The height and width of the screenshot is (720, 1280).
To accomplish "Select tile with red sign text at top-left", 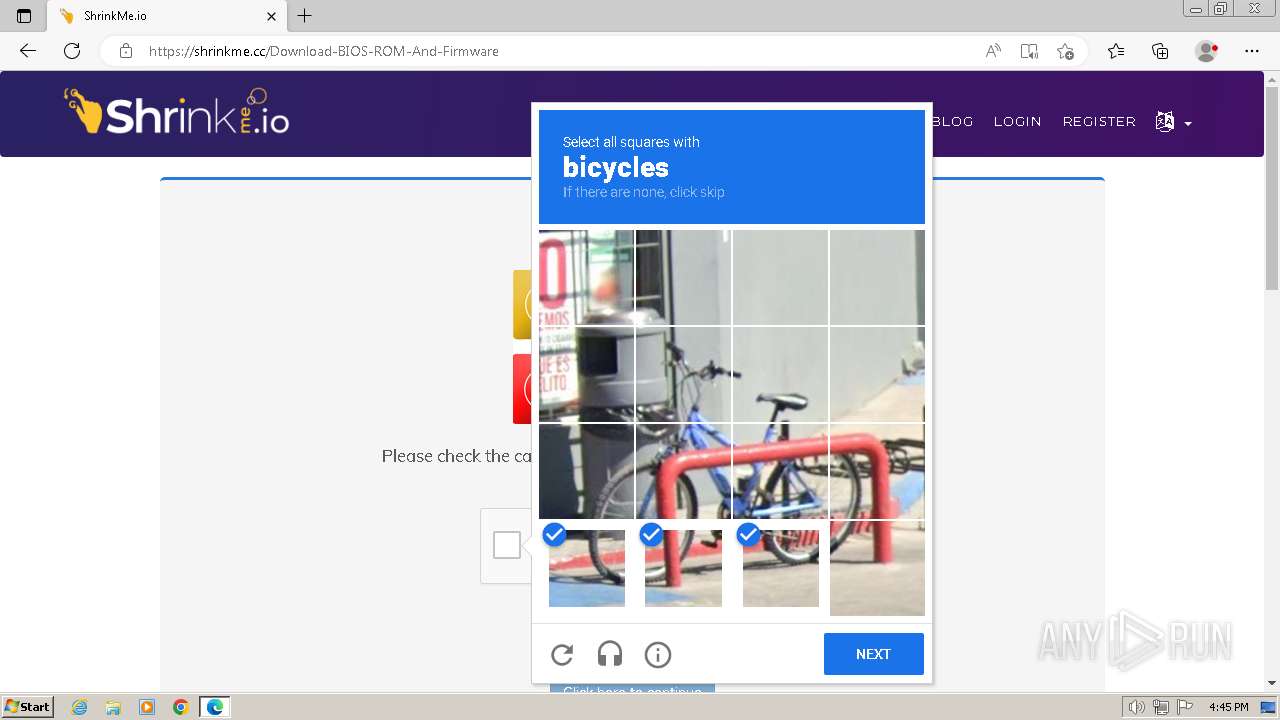I will point(586,277).
